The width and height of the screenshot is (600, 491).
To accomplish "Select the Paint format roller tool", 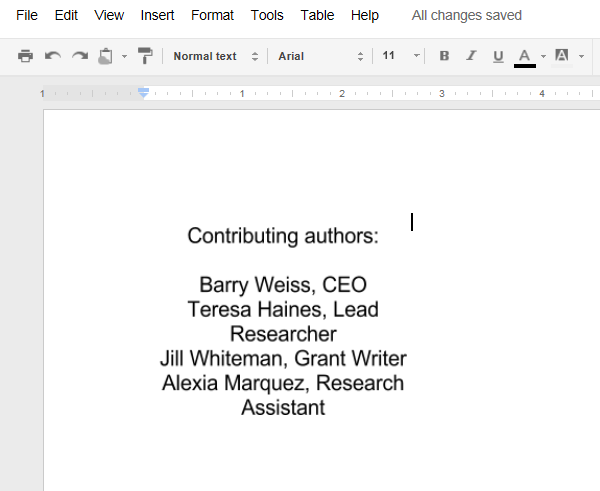I will point(145,56).
